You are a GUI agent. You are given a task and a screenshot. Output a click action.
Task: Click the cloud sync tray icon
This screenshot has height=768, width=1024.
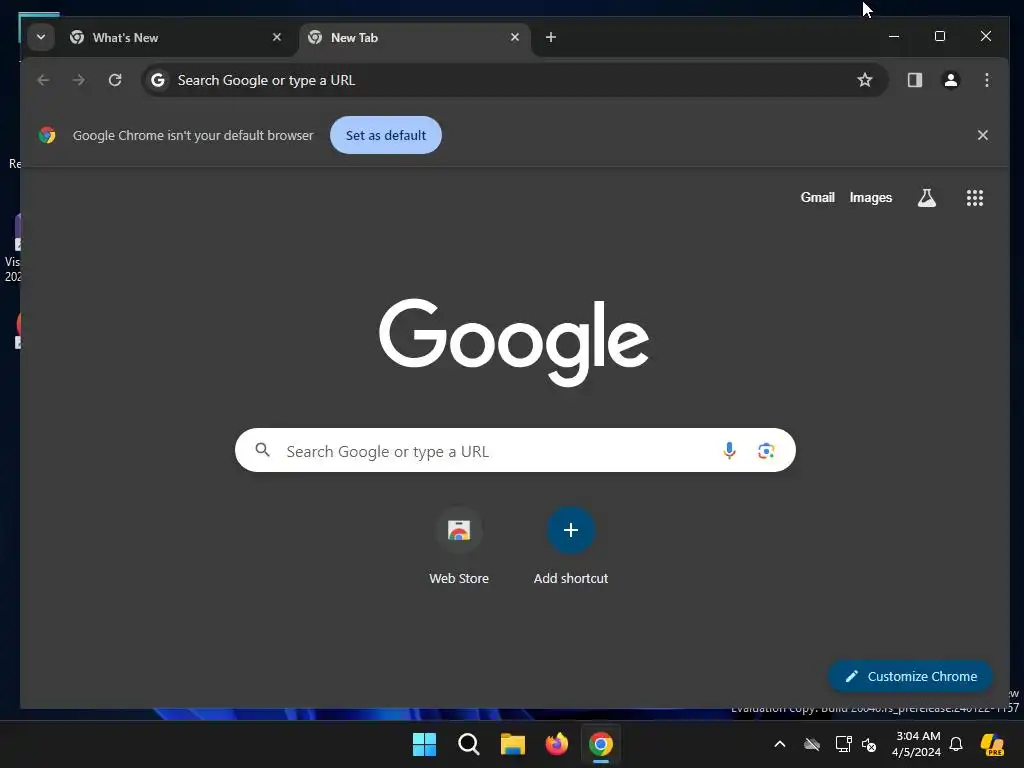pyautogui.click(x=812, y=744)
